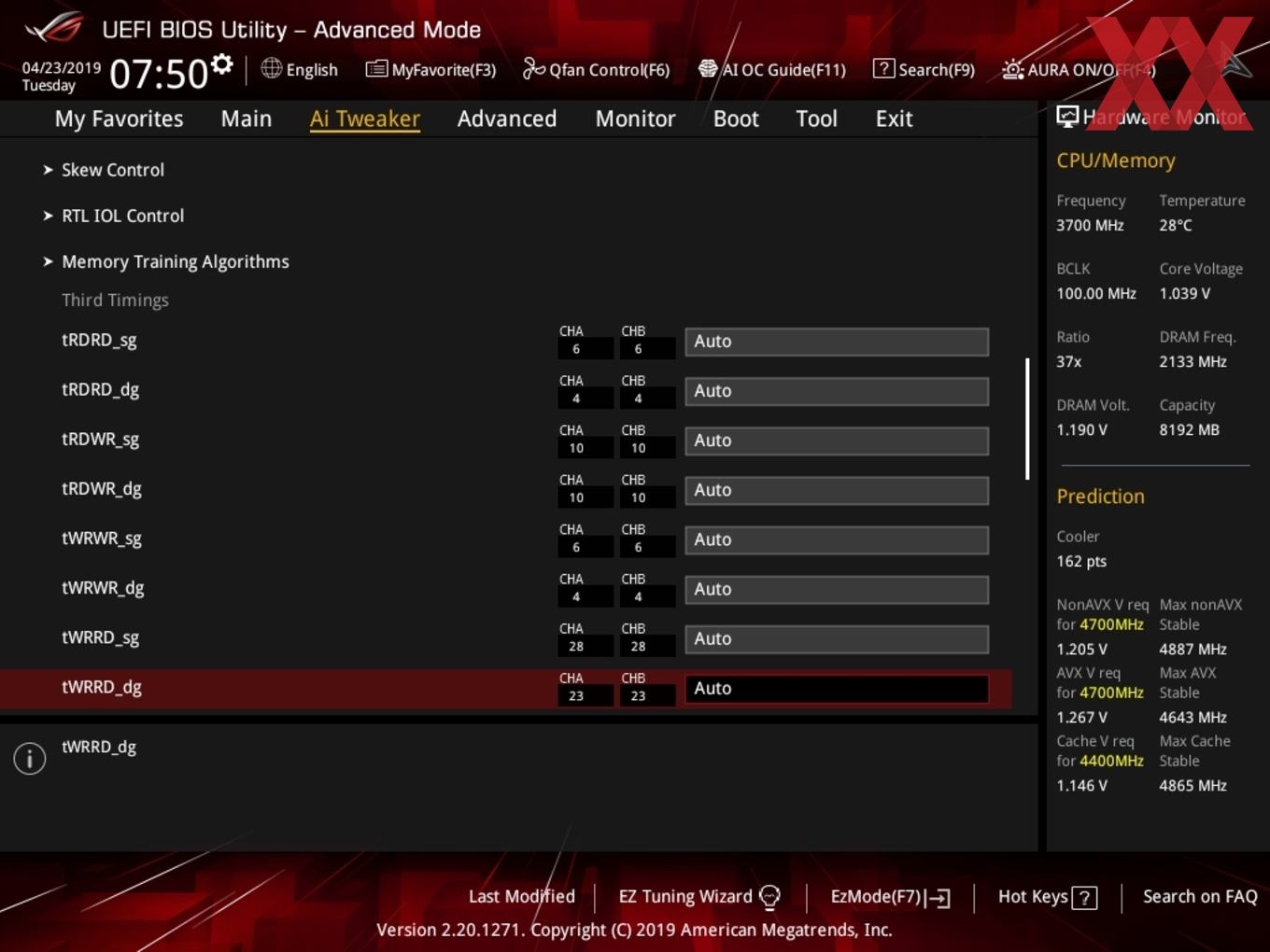Open the Advanced tab
This screenshot has width=1270, height=952.
(x=507, y=119)
